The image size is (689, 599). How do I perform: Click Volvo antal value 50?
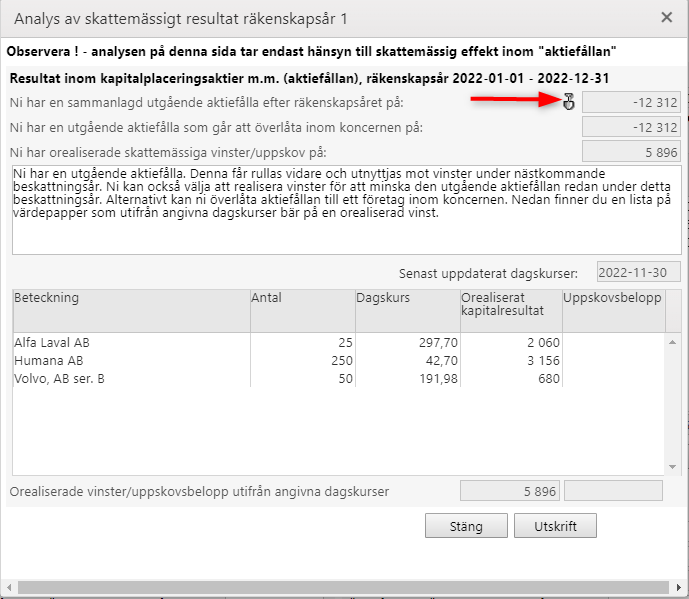coord(345,378)
